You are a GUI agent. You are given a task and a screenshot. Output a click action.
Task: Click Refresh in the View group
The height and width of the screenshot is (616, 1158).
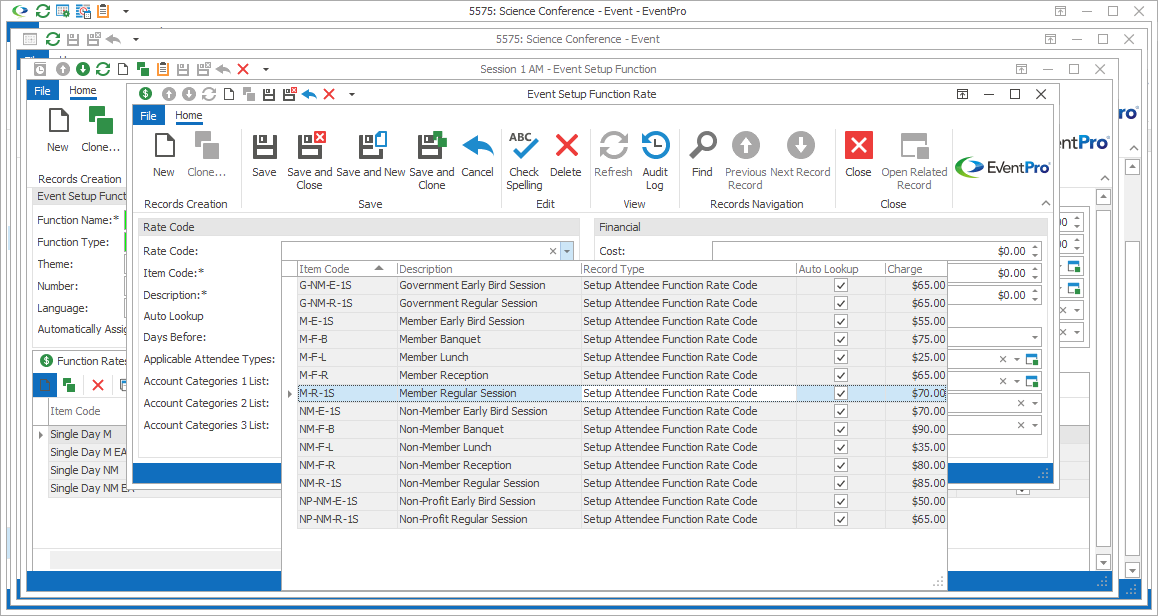point(613,156)
